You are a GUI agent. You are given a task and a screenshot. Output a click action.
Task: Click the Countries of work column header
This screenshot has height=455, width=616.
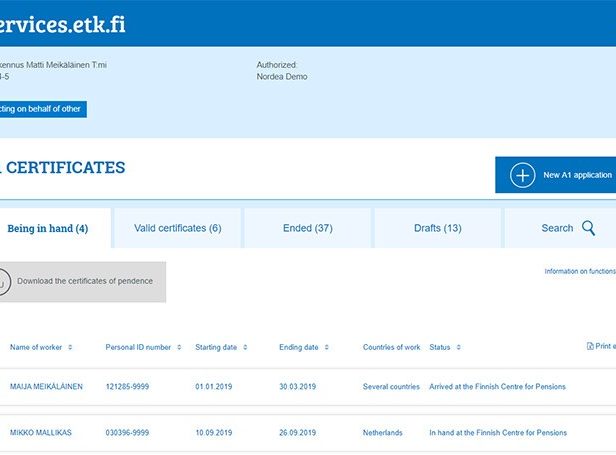pos(391,348)
